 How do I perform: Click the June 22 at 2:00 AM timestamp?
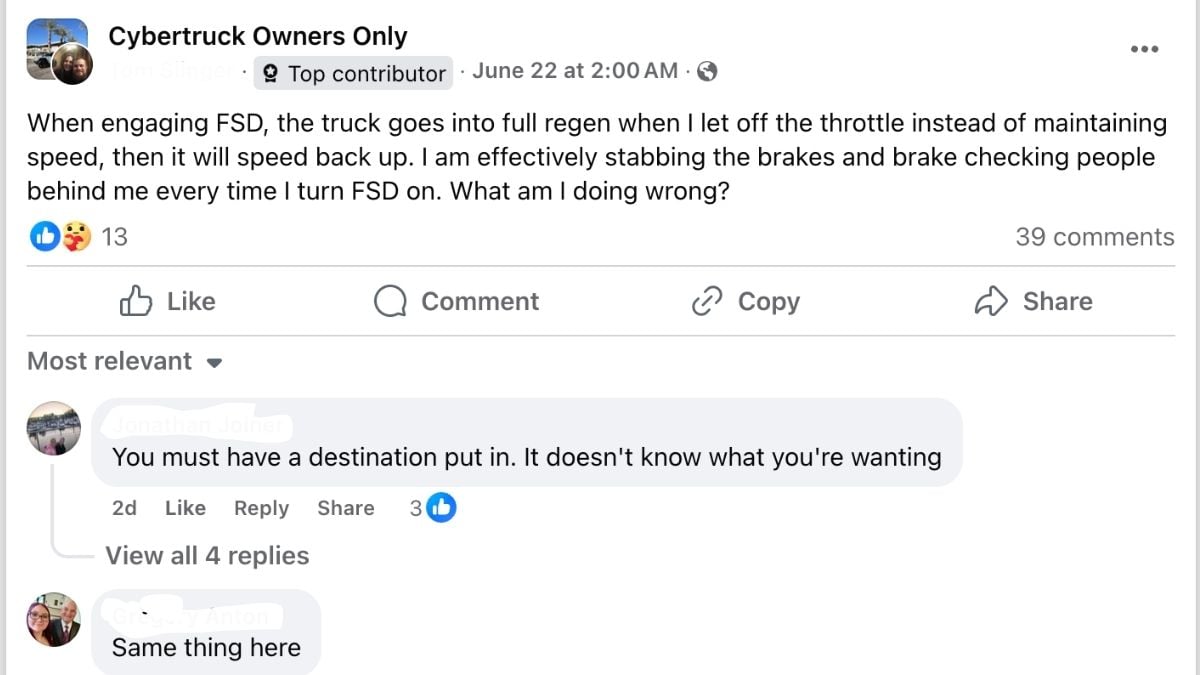(x=575, y=71)
